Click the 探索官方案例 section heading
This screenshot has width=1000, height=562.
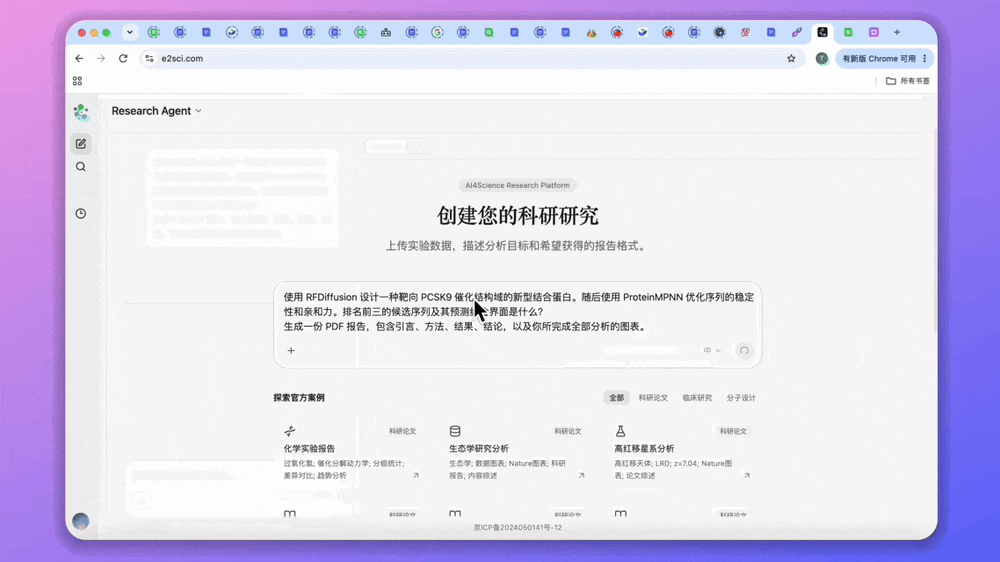click(x=298, y=397)
